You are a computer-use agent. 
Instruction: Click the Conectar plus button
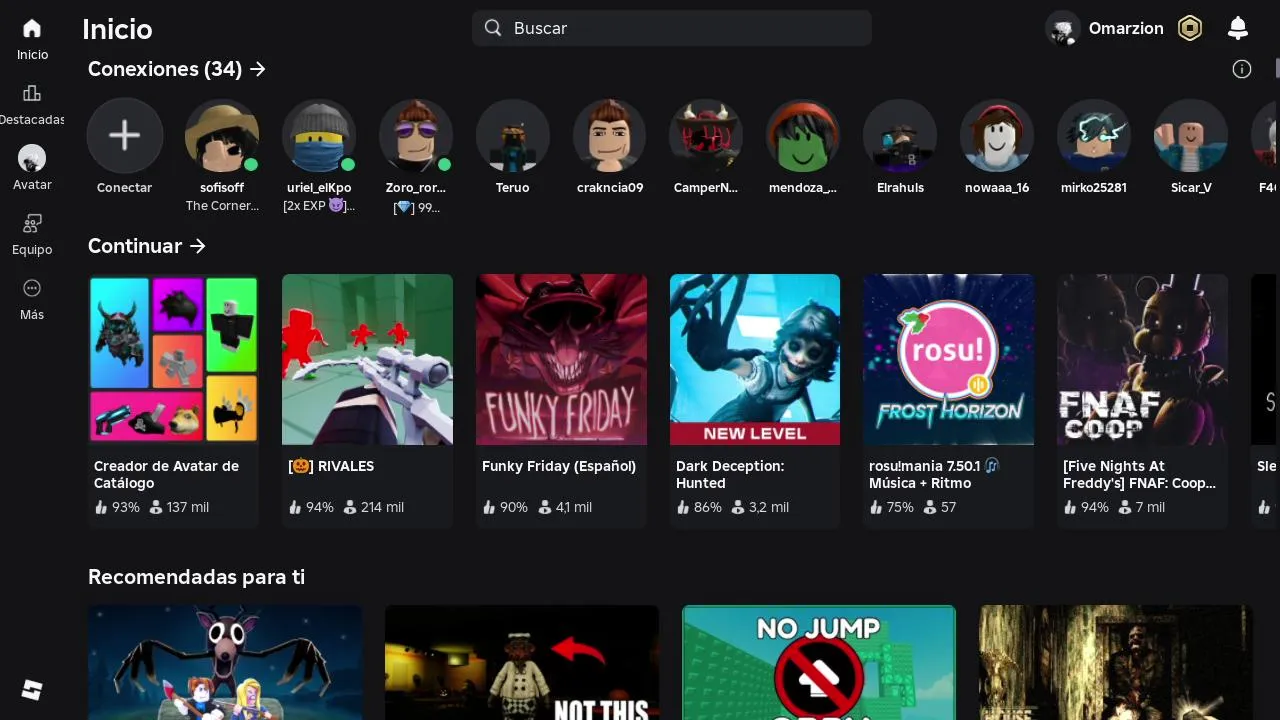tap(125, 135)
